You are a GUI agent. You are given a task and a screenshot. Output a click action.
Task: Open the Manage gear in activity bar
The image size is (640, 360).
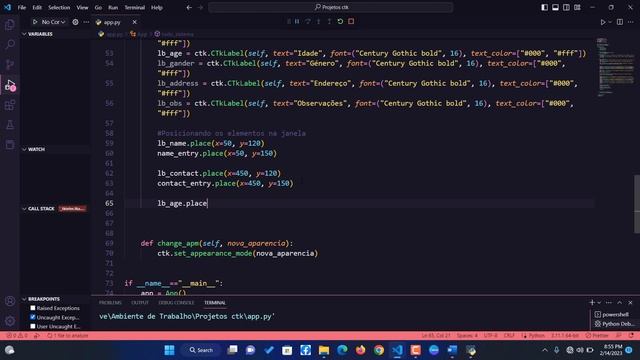point(10,321)
